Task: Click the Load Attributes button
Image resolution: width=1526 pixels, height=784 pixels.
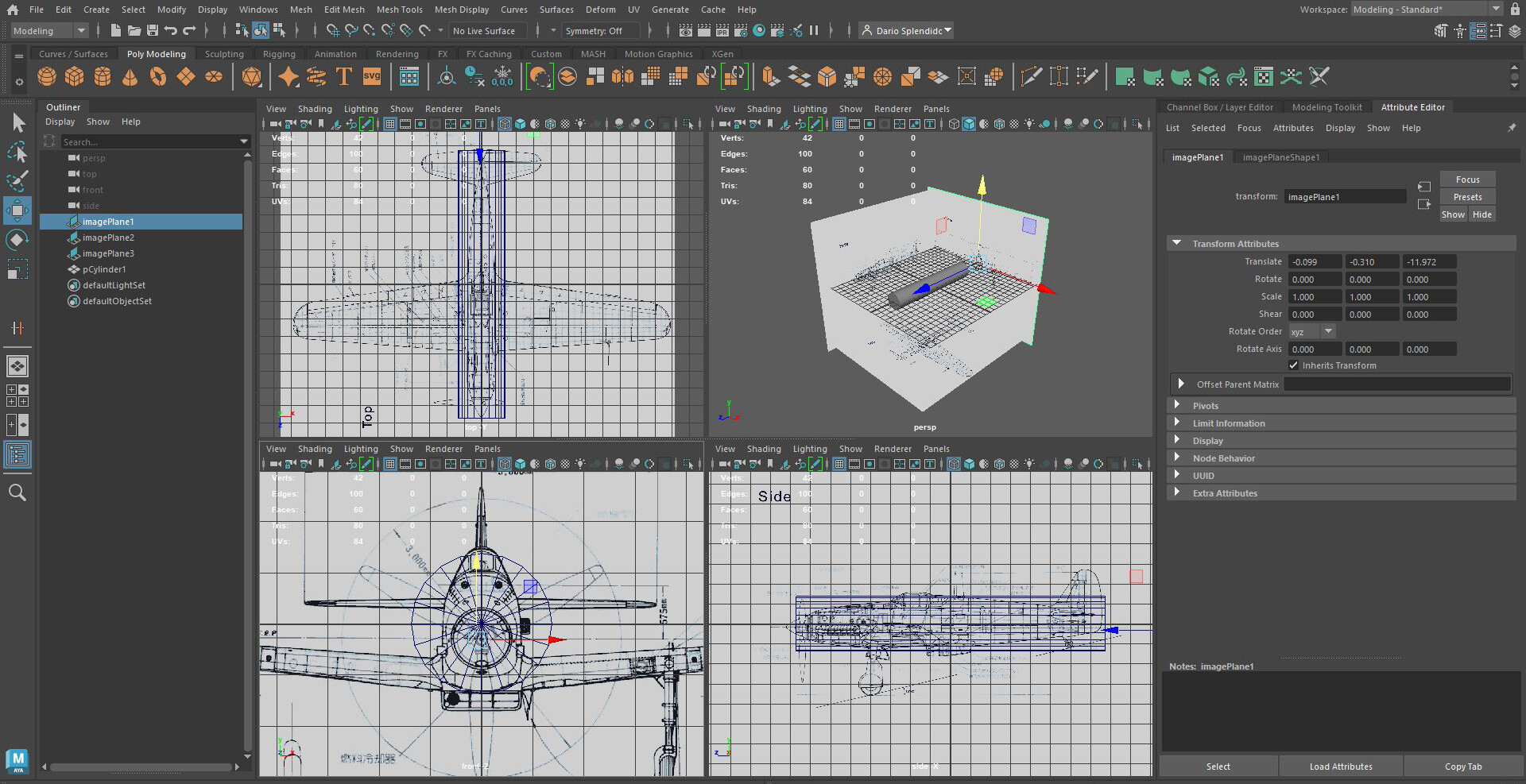Action: (1339, 766)
